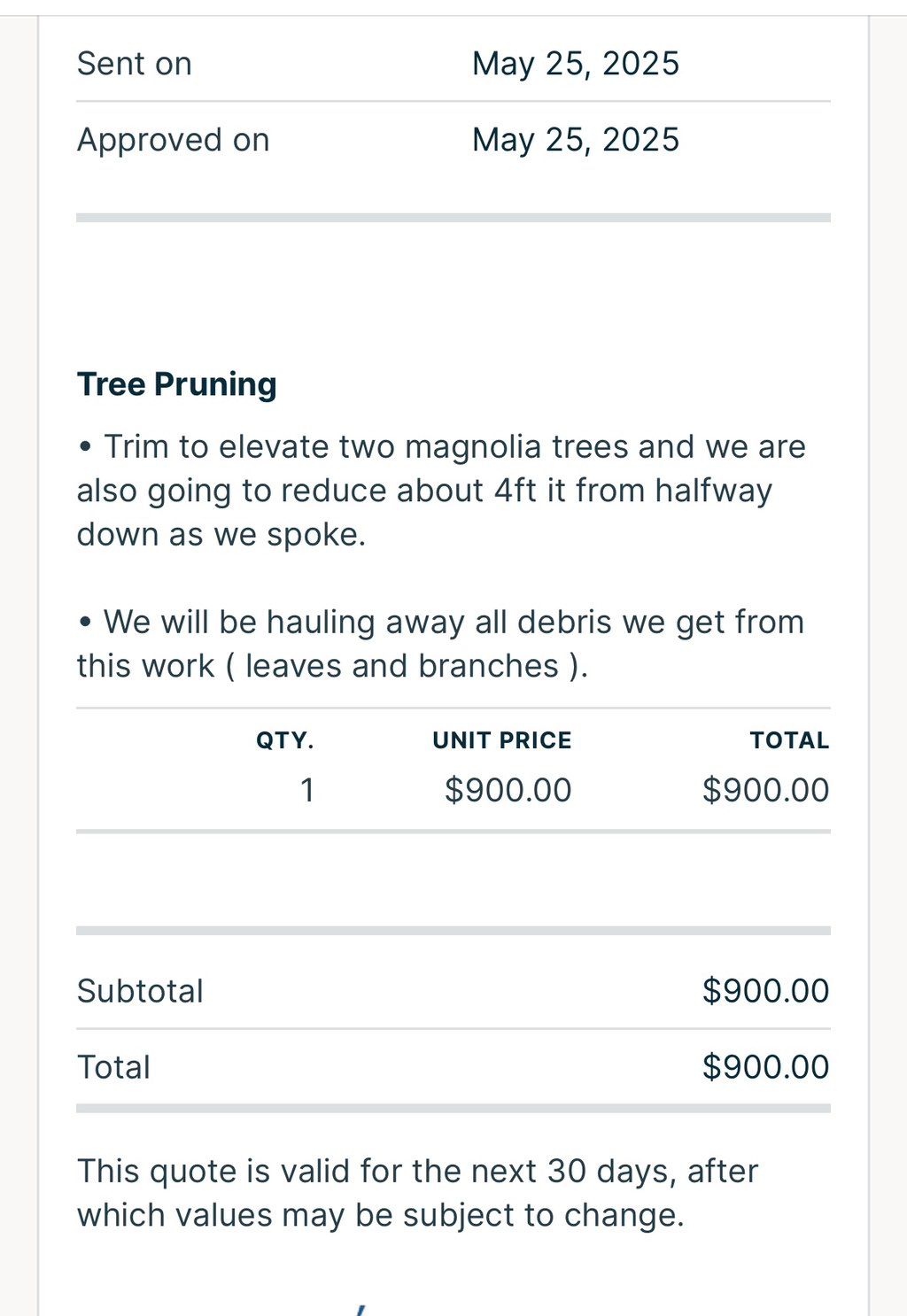
Task: Click the Tree Pruning heading
Action: (177, 384)
